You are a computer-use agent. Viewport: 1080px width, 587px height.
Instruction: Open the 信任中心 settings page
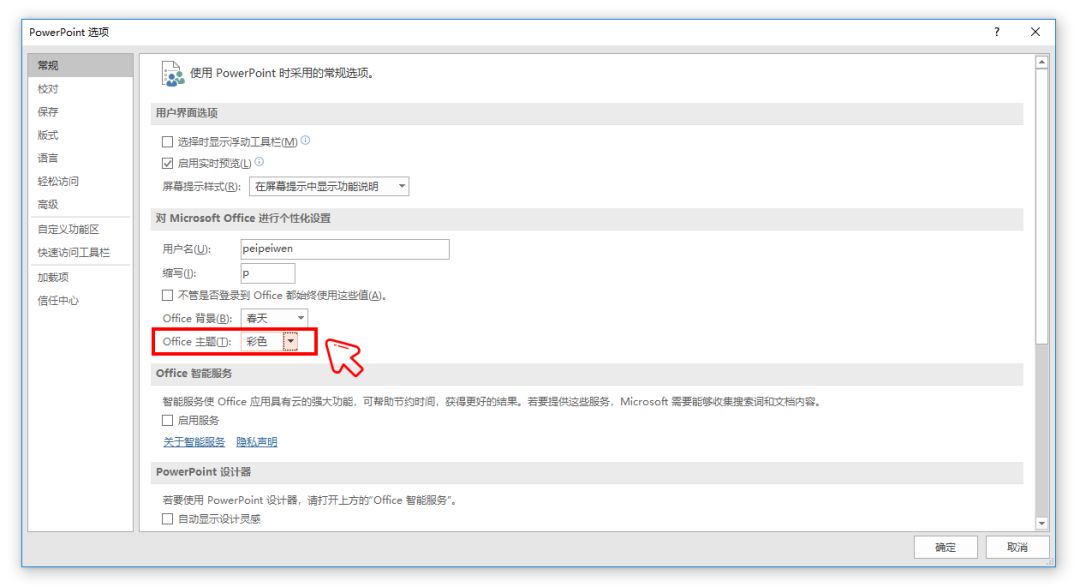click(57, 300)
